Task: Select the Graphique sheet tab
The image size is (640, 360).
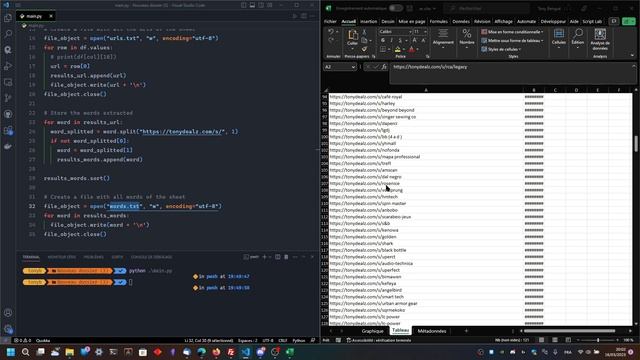Action: click(x=372, y=331)
